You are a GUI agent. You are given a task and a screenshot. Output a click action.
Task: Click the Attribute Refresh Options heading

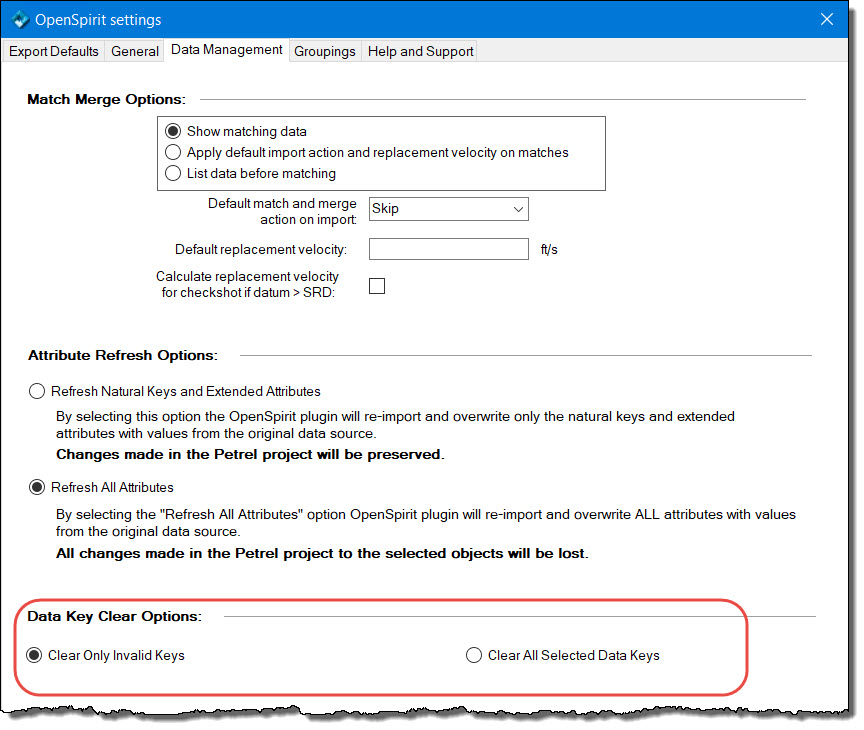pyautogui.click(x=123, y=355)
